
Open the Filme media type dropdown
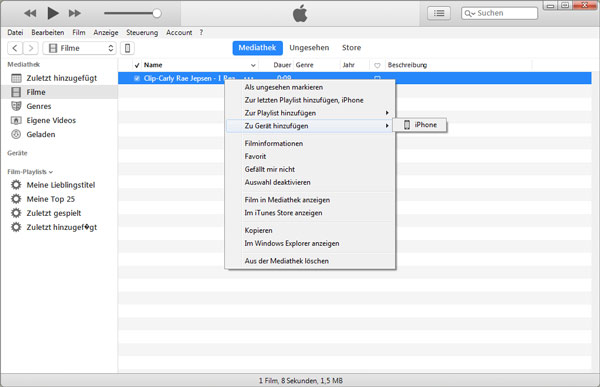click(x=80, y=48)
